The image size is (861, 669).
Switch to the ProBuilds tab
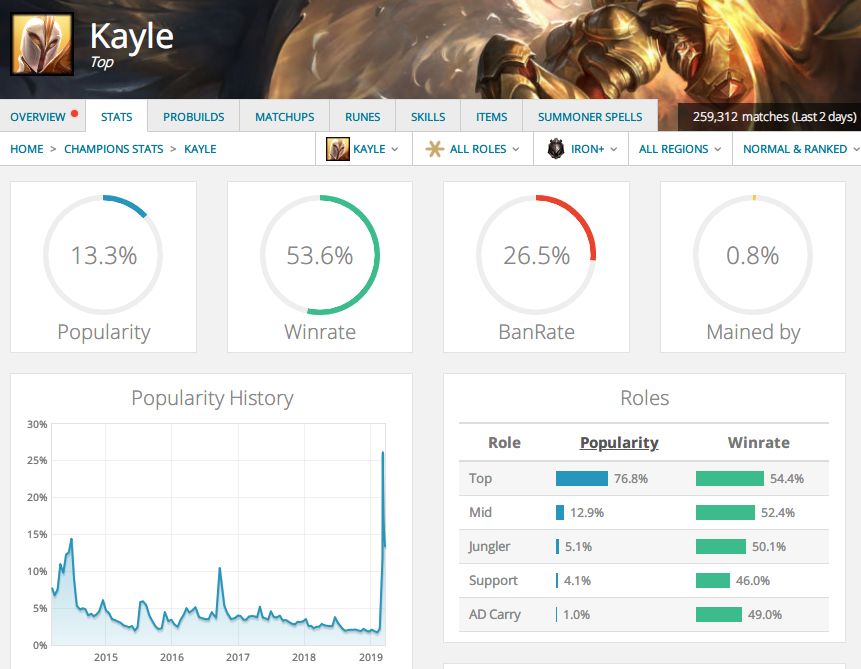(193, 117)
